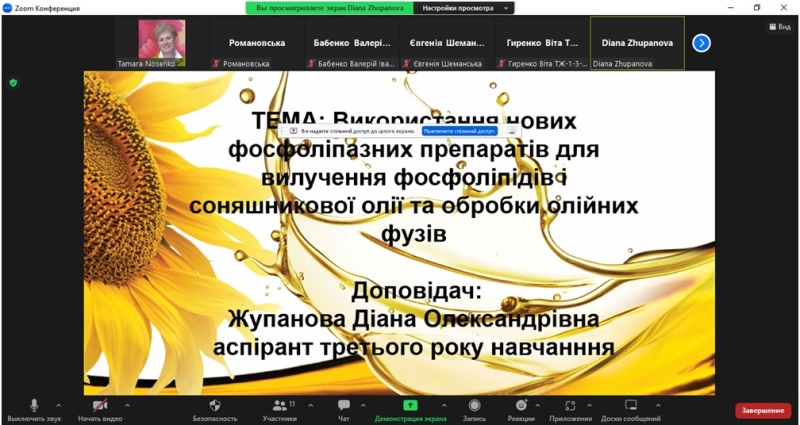Open Вид view layout menu
The width and height of the screenshot is (800, 425).
(780, 27)
